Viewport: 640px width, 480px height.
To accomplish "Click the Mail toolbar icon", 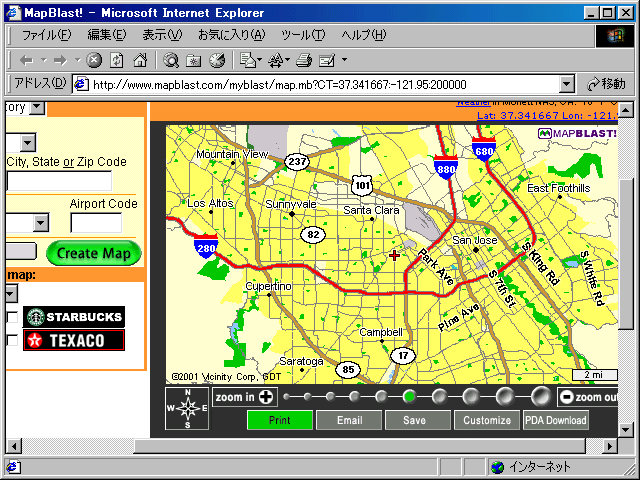I will (x=247, y=60).
